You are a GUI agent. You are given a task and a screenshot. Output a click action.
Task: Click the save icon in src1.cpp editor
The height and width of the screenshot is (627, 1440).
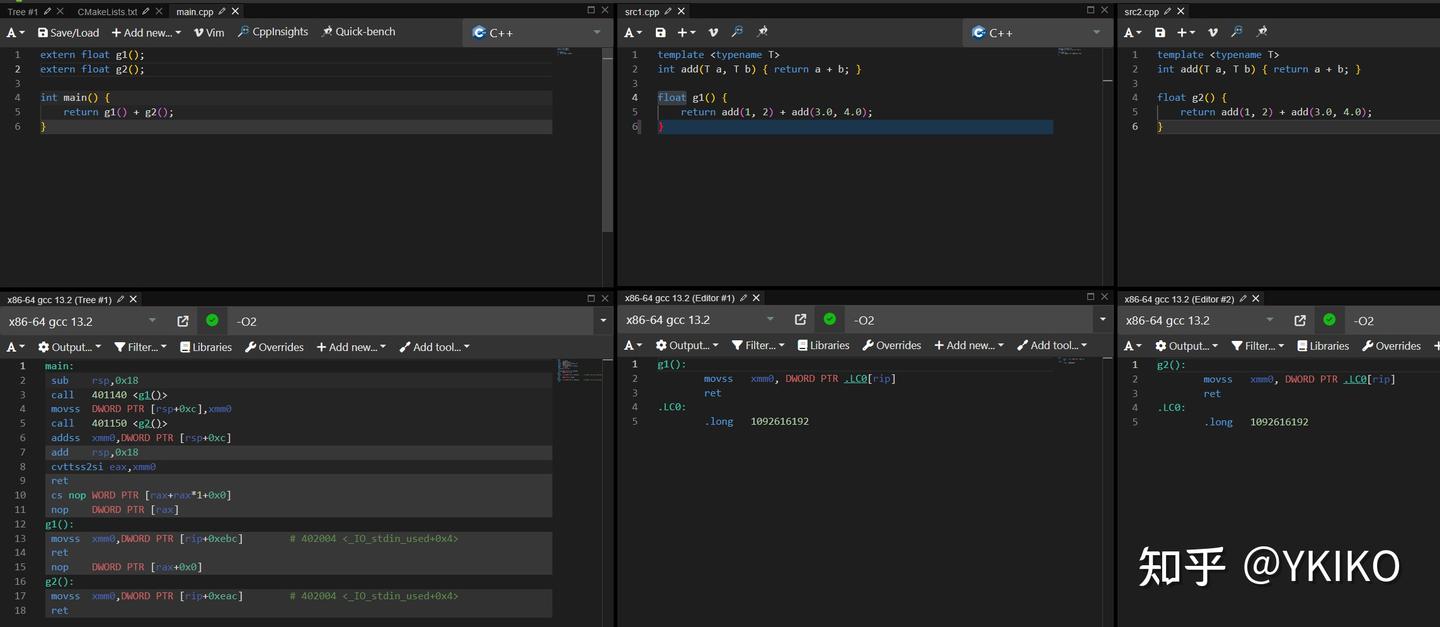click(x=660, y=33)
